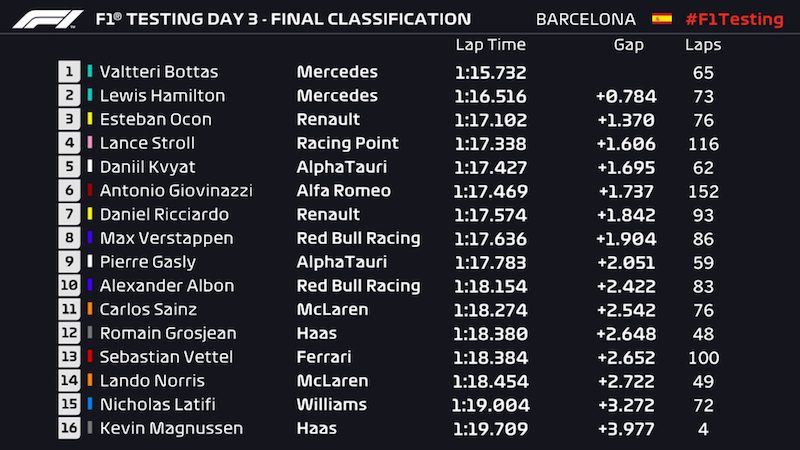The height and width of the screenshot is (450, 800).
Task: Select the orange color bar beside Carlos Sainz
Action: [90, 309]
